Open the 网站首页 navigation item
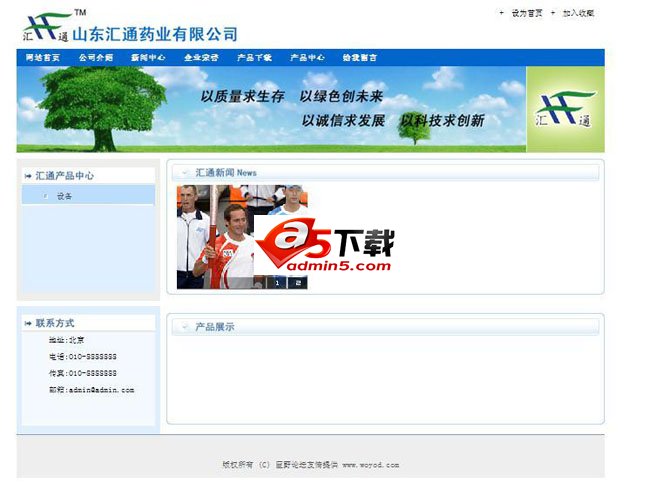Image resolution: width=650 pixels, height=490 pixels. (x=43, y=58)
